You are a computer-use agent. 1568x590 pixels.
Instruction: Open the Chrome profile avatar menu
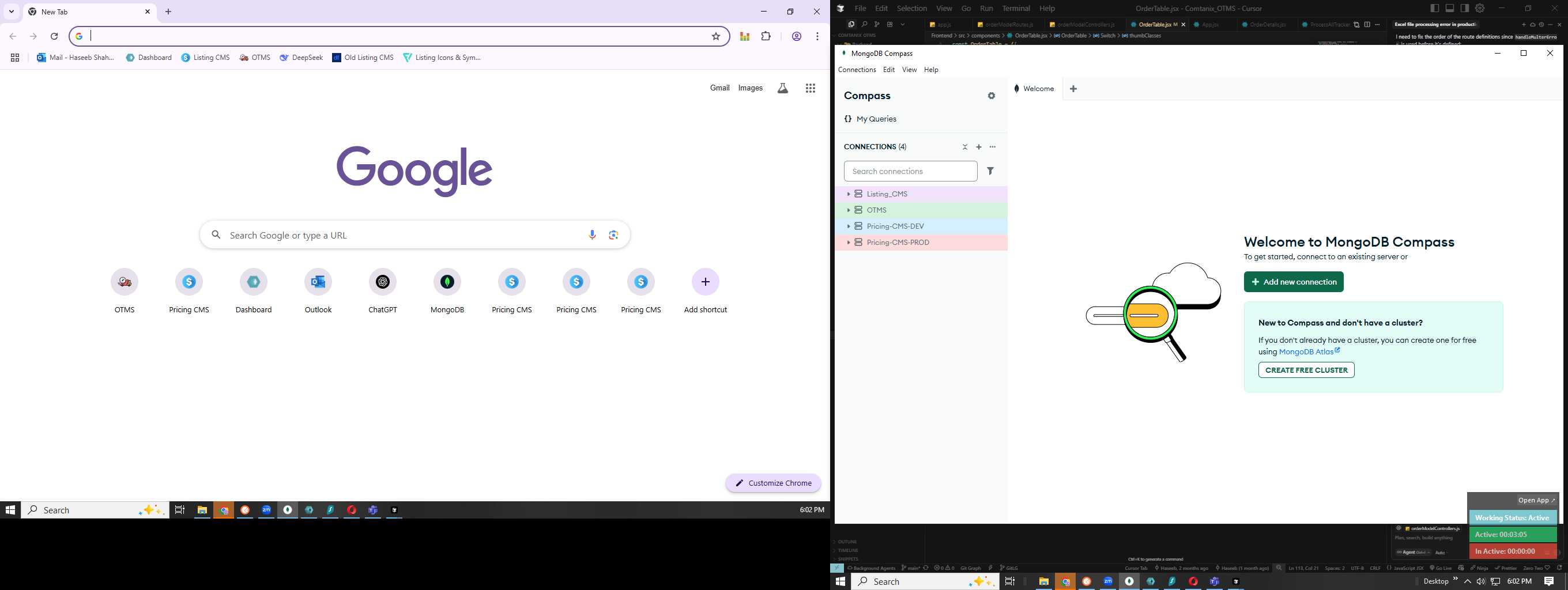796,36
